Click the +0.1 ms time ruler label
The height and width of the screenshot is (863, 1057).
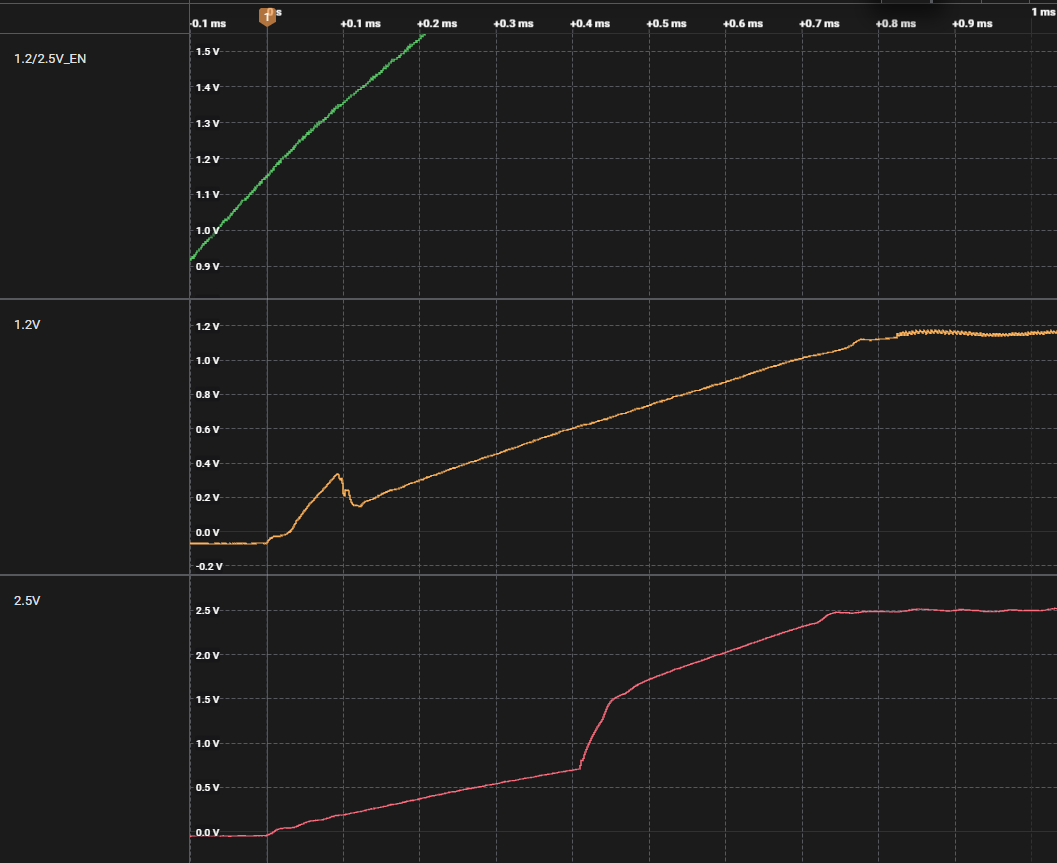coord(361,24)
